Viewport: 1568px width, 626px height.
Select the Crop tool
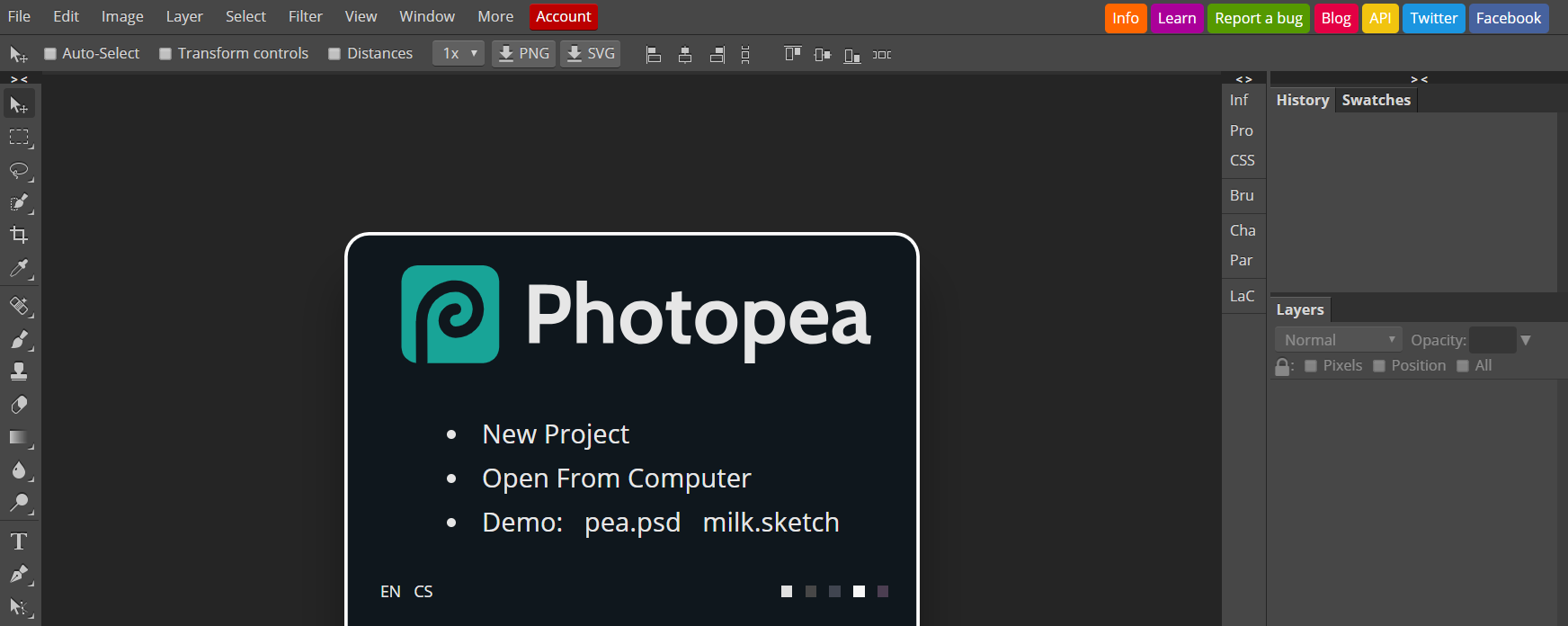[x=19, y=236]
